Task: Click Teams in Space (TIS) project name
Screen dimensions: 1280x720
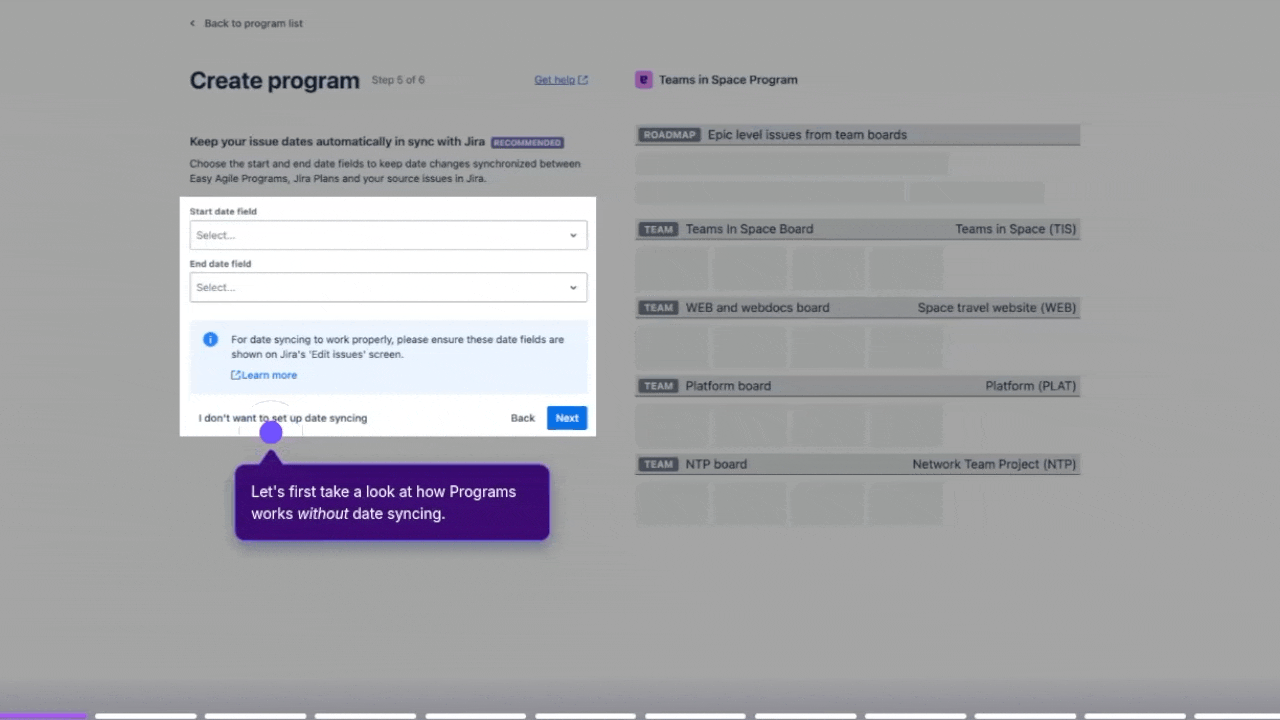Action: click(1015, 229)
